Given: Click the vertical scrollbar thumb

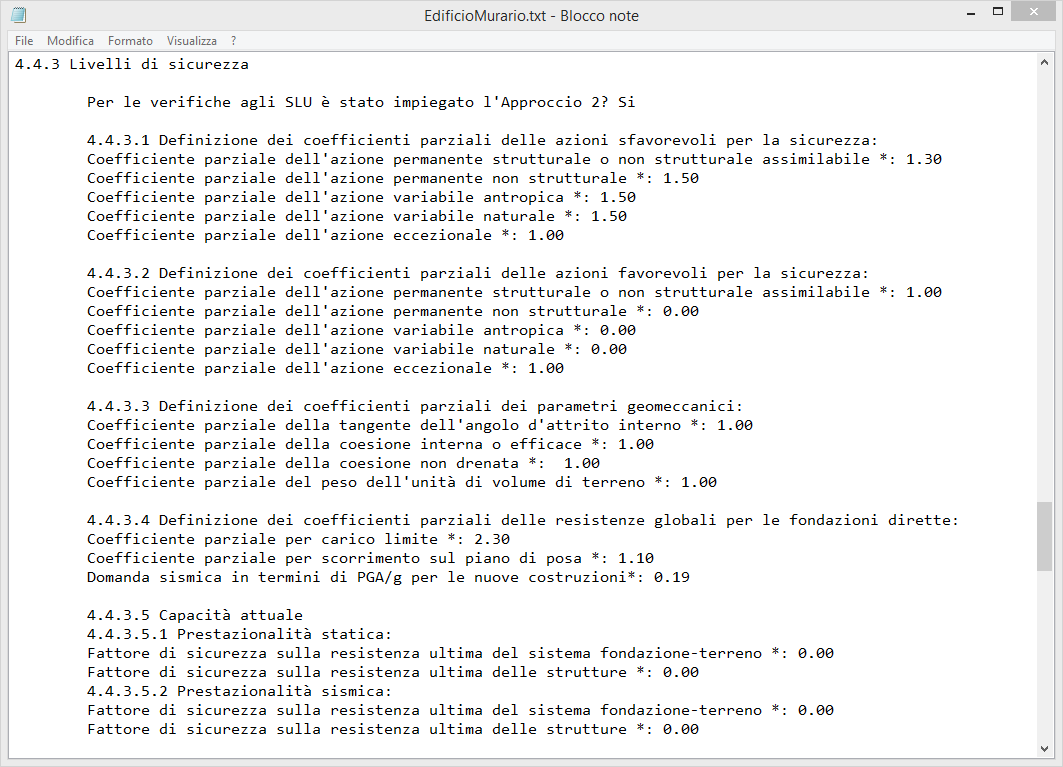Looking at the screenshot, I should pyautogui.click(x=1044, y=536).
